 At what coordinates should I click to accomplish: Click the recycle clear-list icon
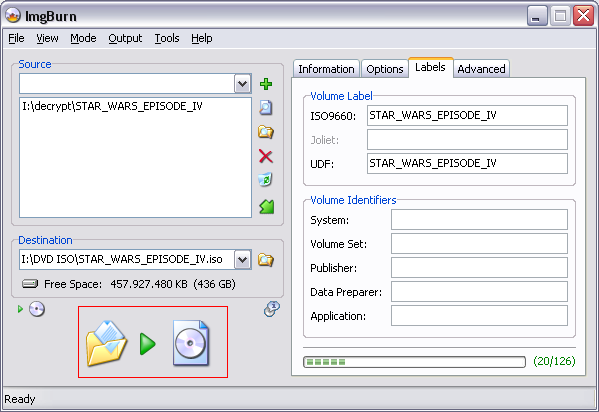tap(266, 180)
